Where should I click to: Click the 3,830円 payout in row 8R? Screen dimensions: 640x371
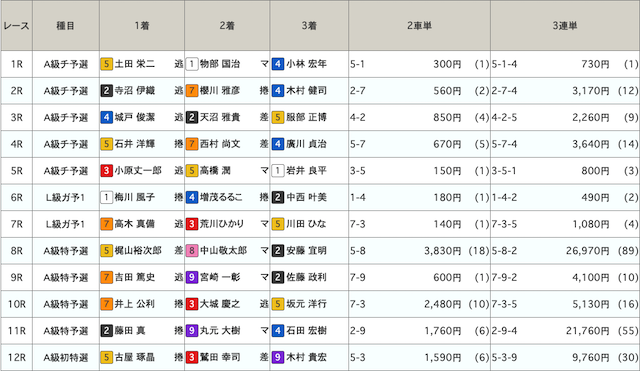443,251
